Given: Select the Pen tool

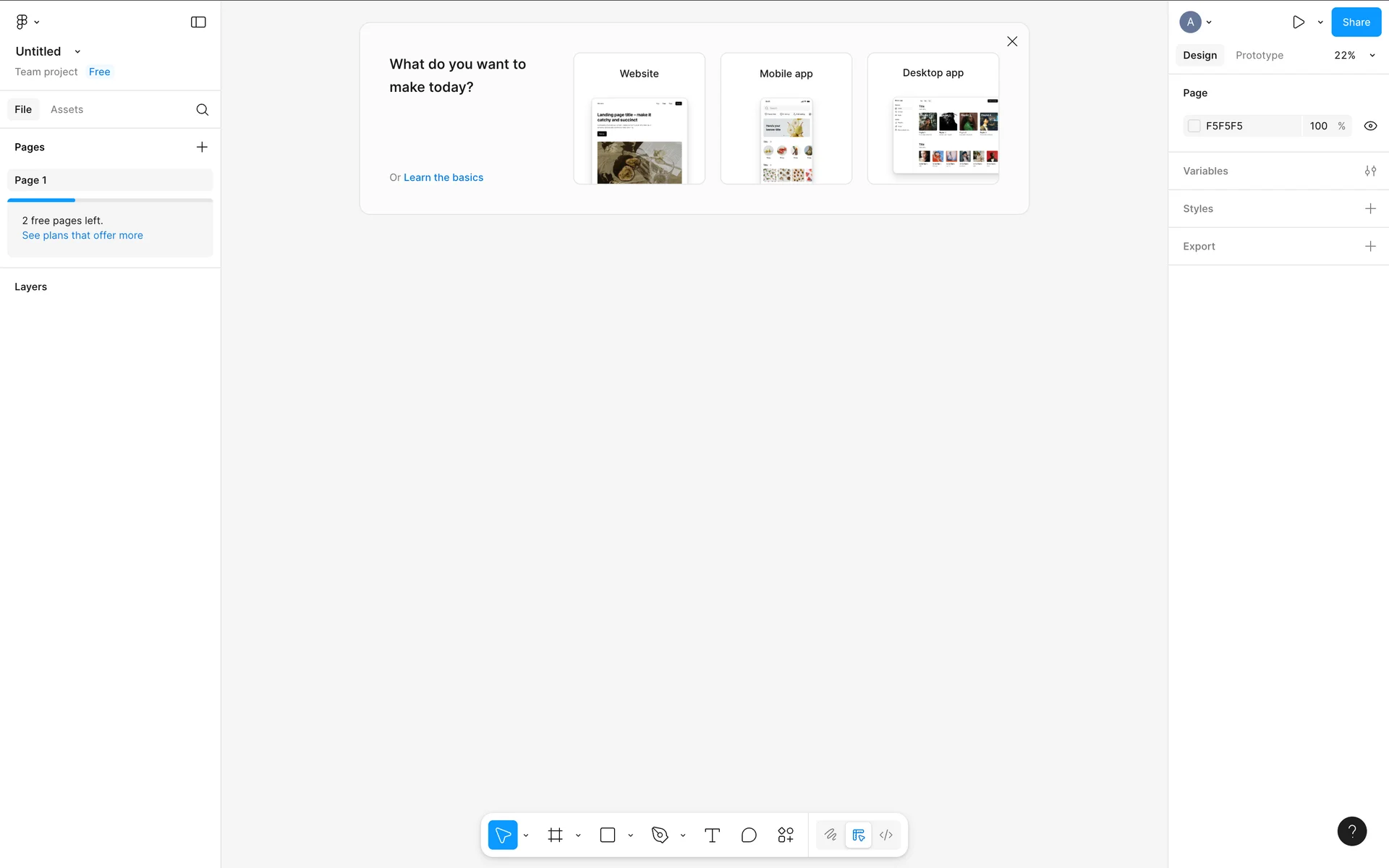Looking at the screenshot, I should tap(660, 835).
